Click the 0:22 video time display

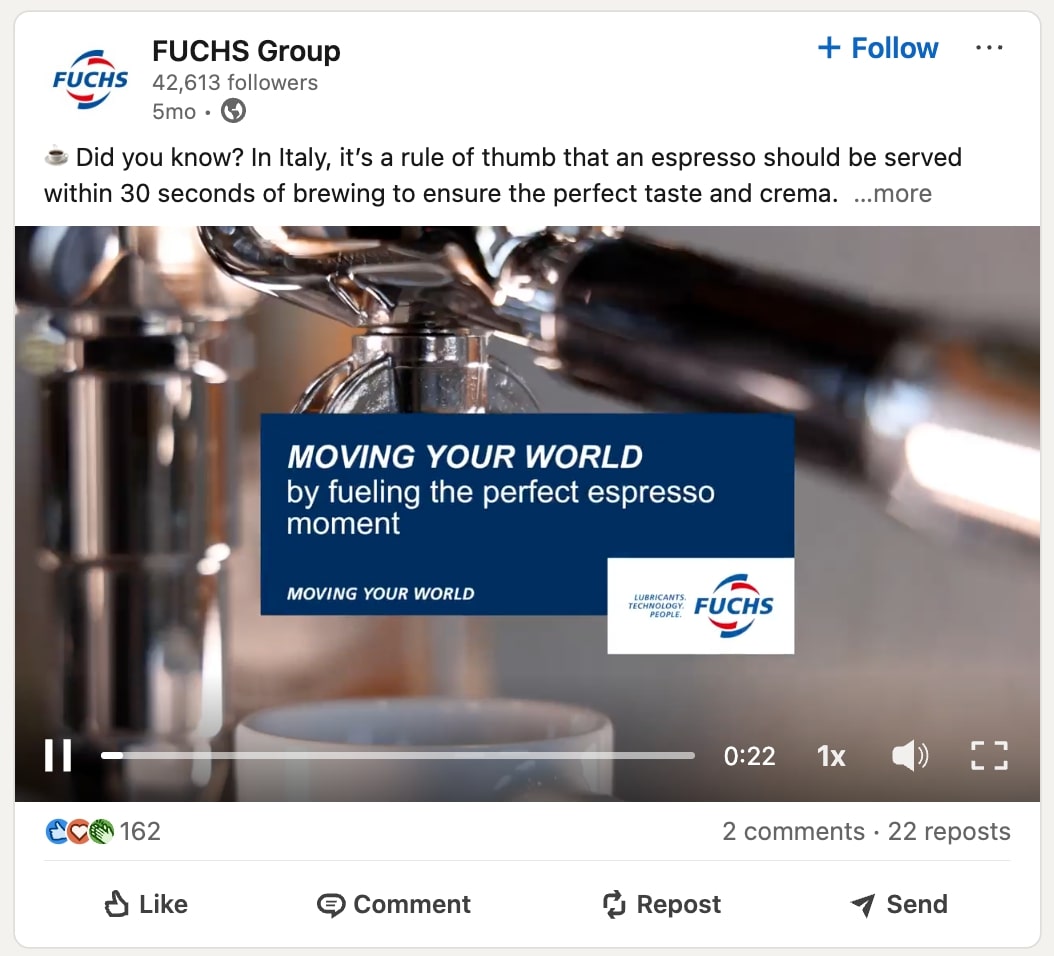pyautogui.click(x=749, y=756)
